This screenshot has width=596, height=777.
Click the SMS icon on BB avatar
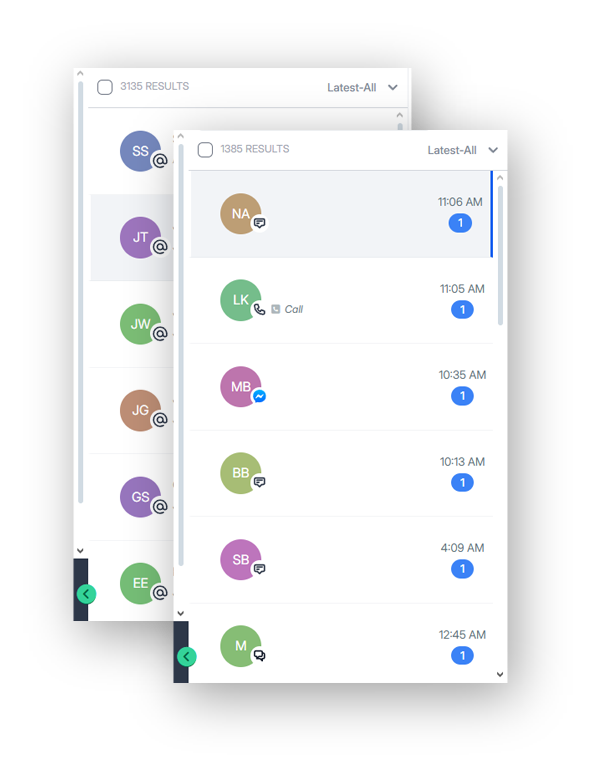260,482
